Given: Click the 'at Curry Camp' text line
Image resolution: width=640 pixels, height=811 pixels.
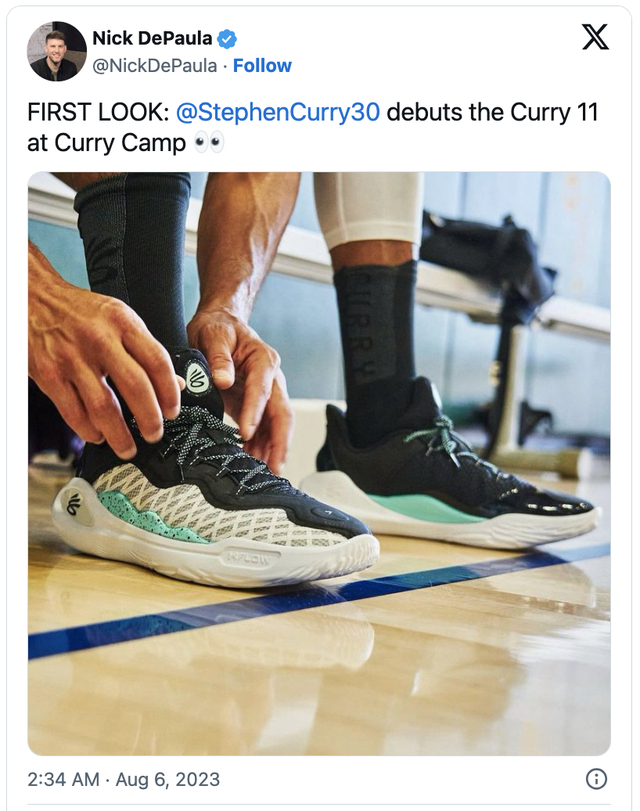Looking at the screenshot, I should (x=107, y=143).
